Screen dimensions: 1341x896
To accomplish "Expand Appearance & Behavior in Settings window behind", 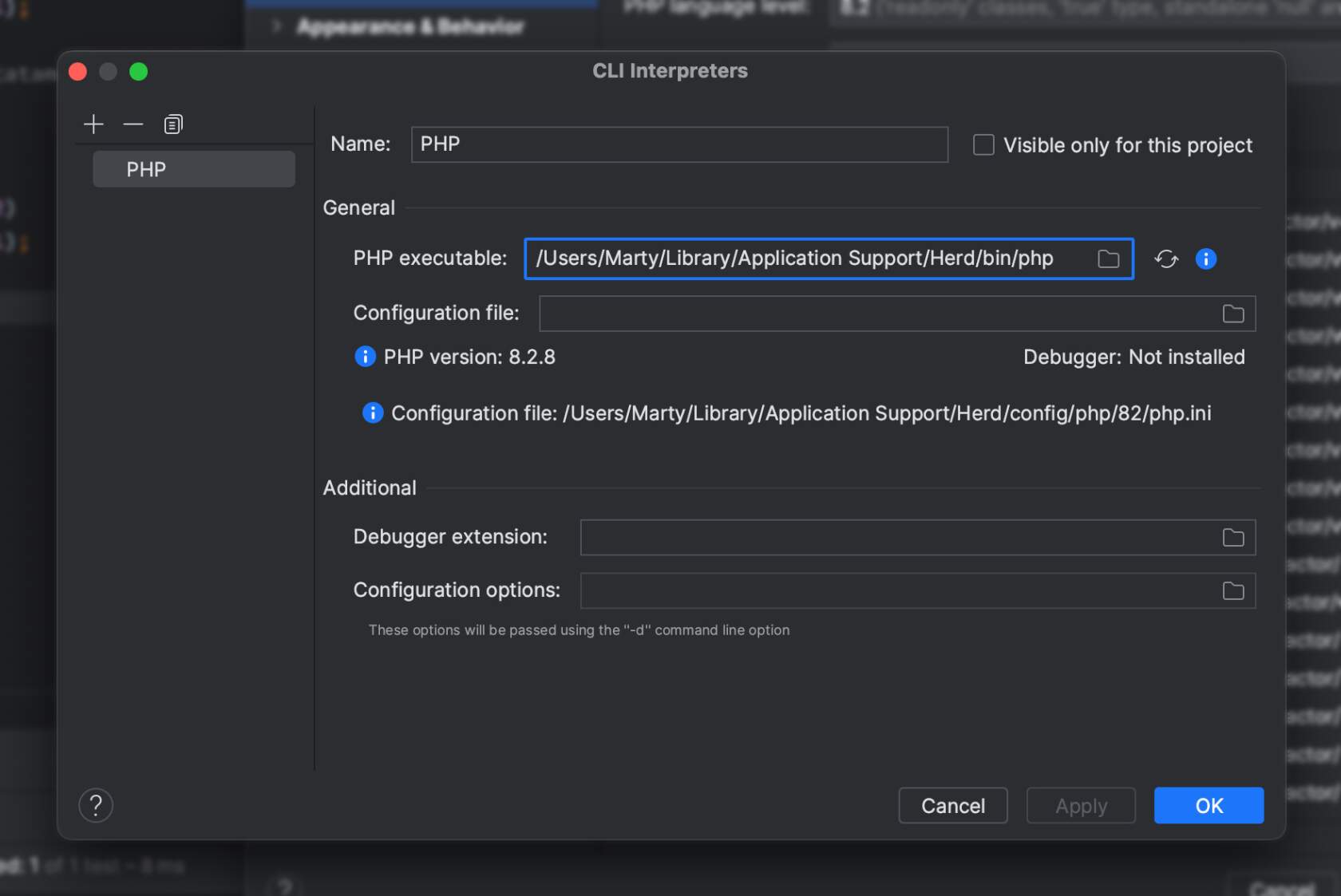I will pyautogui.click(x=276, y=26).
